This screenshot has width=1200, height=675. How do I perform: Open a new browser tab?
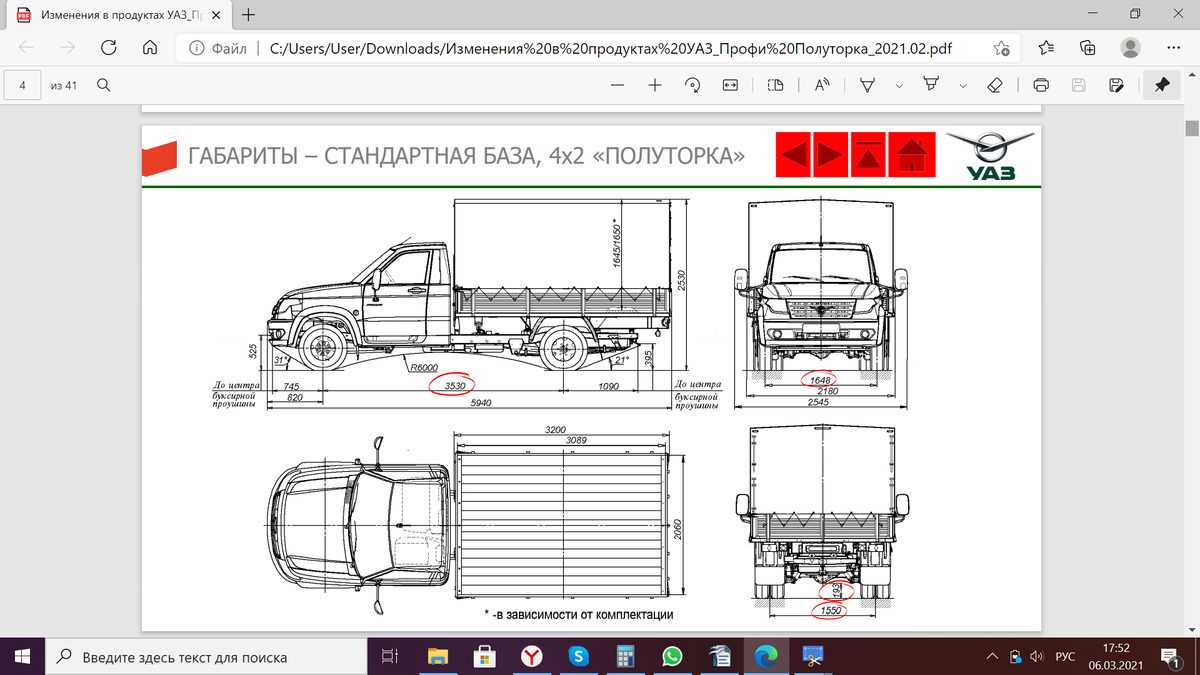pos(248,15)
